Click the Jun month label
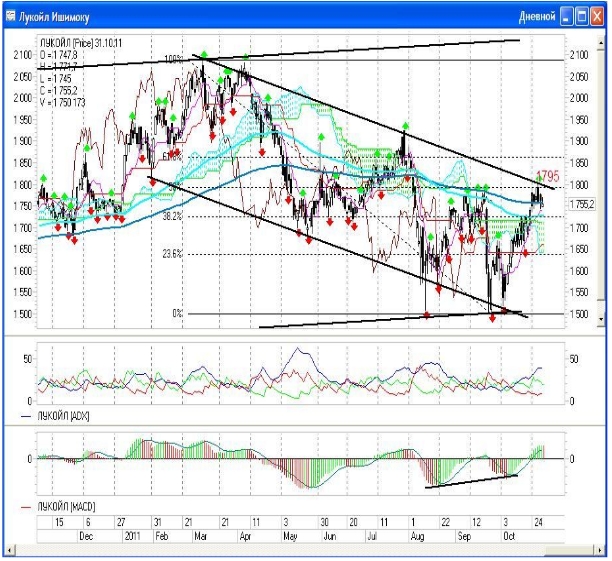 point(330,536)
